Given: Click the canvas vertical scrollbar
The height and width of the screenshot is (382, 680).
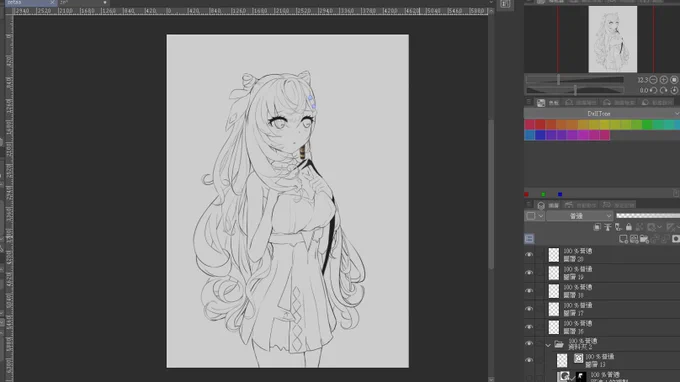Looking at the screenshot, I should click(491, 194).
